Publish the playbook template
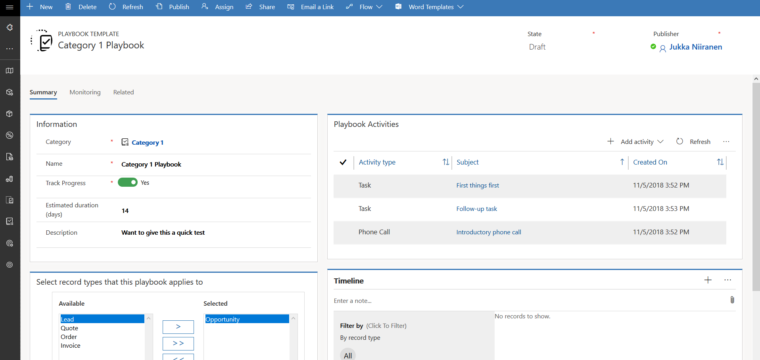The width and height of the screenshot is (760, 360). (173, 7)
